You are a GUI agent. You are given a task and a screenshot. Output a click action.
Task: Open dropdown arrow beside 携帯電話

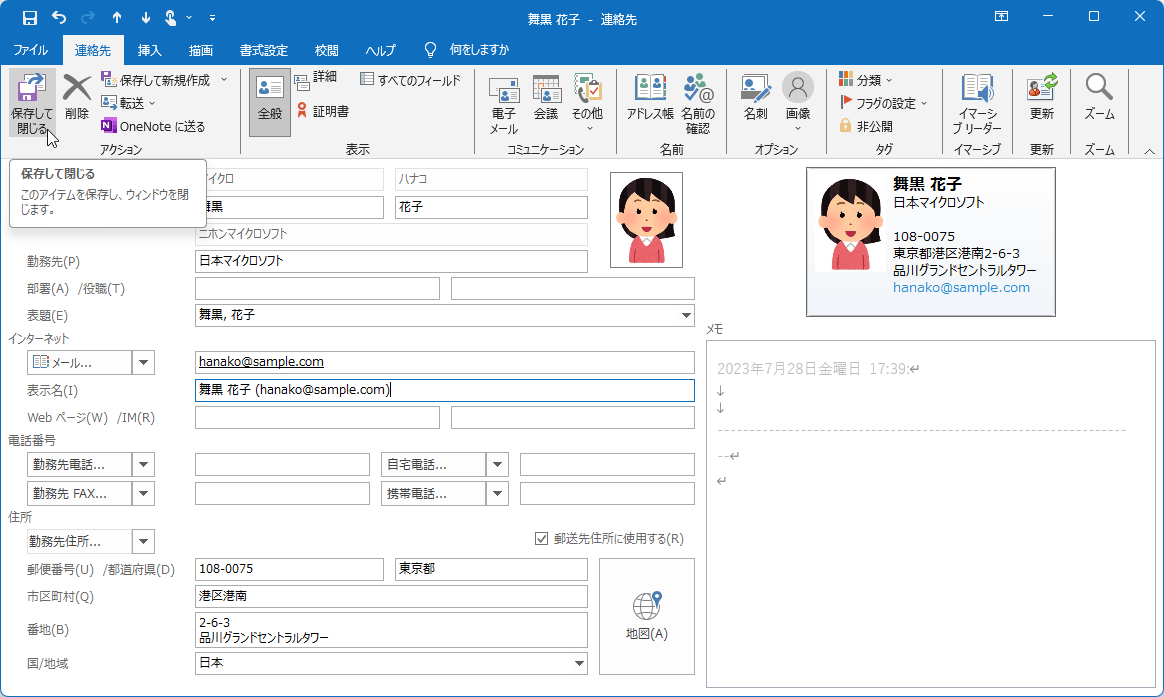497,494
